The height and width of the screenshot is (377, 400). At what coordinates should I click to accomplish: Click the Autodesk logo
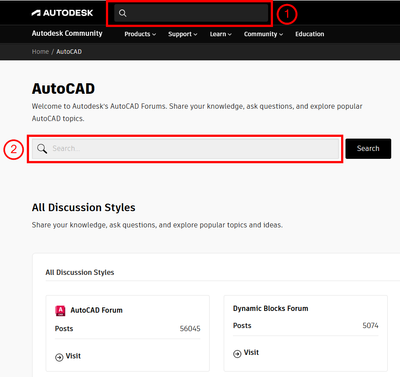(x=62, y=13)
